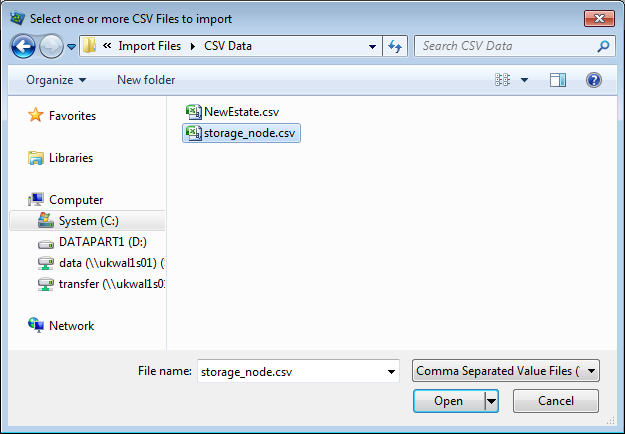Select System (C:) in navigation pane
625x434 pixels.
[91, 221]
